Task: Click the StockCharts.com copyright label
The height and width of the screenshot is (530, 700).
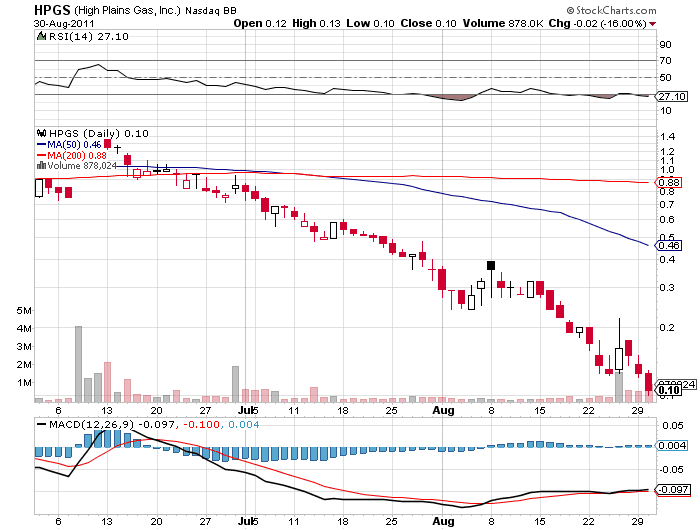Action: click(611, 10)
